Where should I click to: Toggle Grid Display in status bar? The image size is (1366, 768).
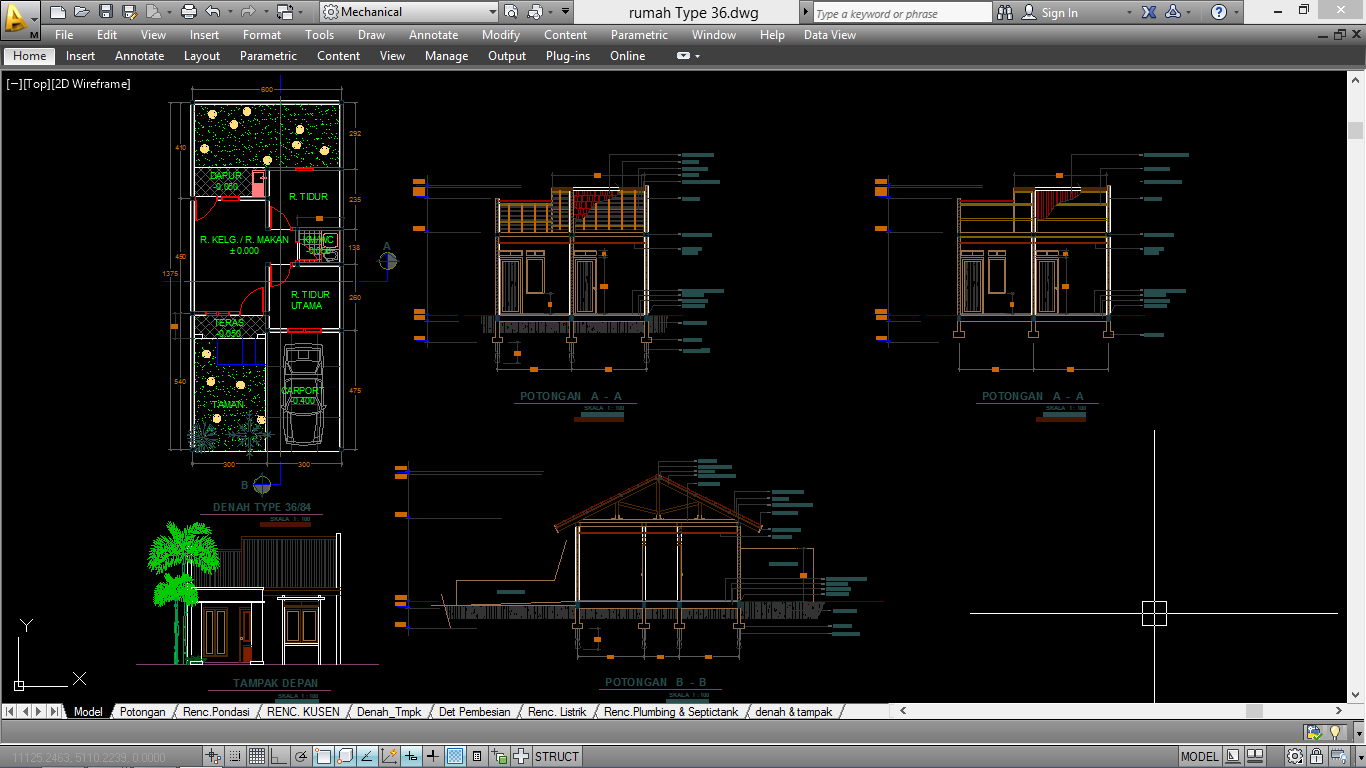tap(256, 757)
